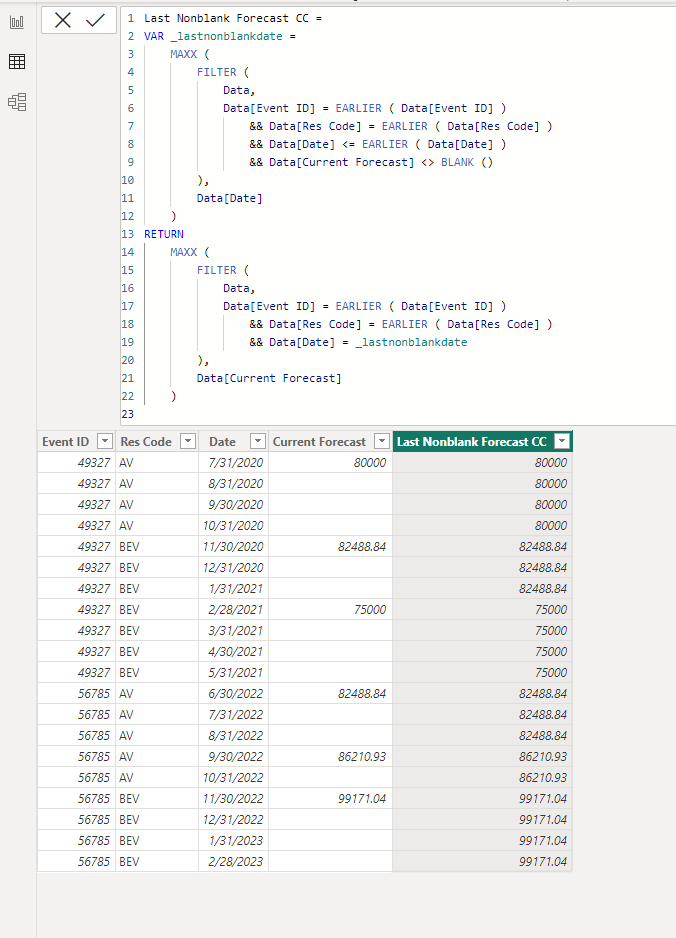Screen dimensions: 676x938
Task: Click the VAR _lastnonblankdate line in editor
Action: click(220, 36)
